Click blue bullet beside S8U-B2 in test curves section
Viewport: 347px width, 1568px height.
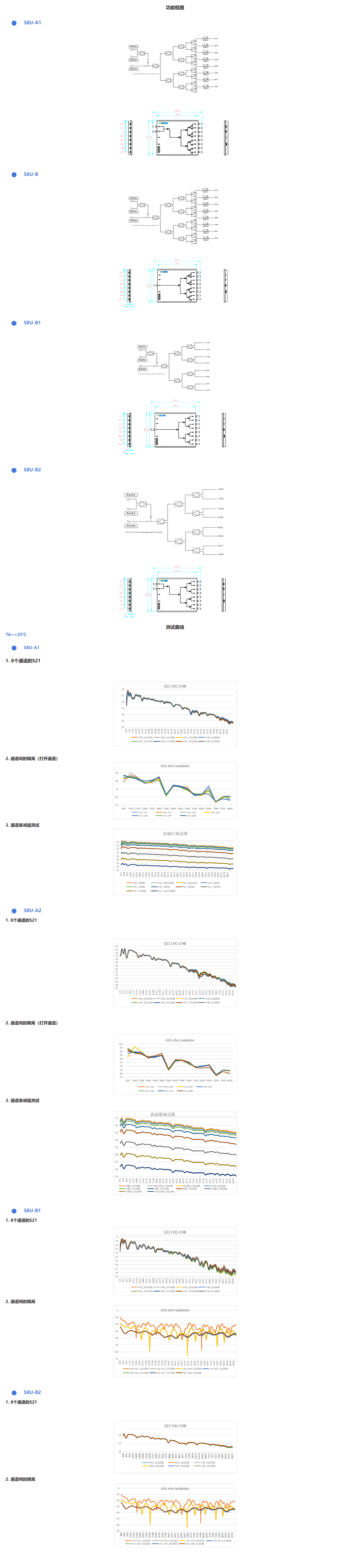pyautogui.click(x=14, y=1392)
